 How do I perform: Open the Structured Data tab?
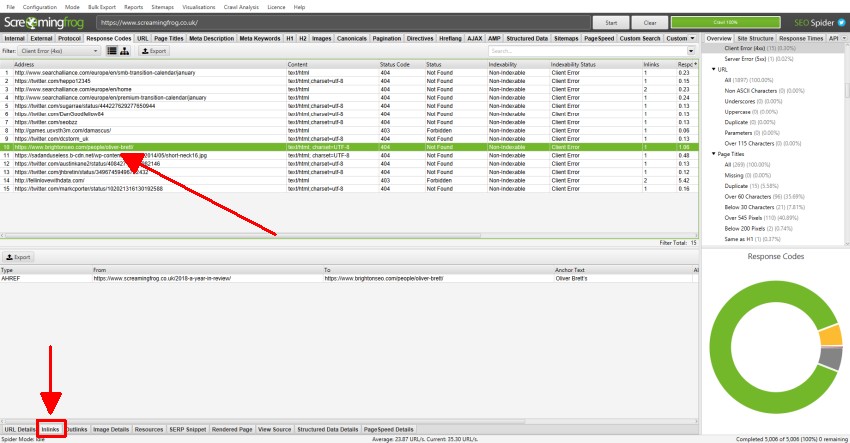click(527, 38)
